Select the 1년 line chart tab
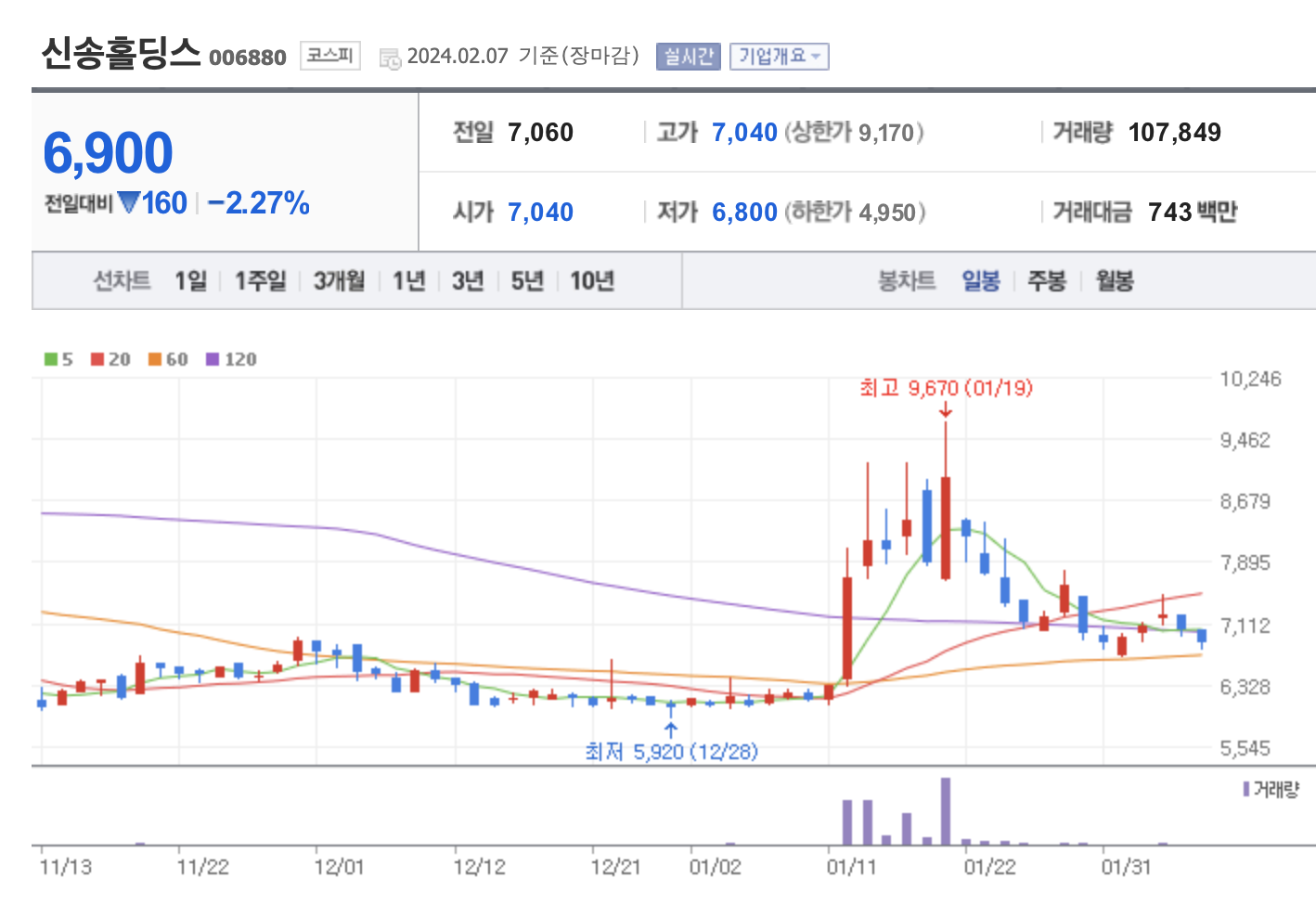Viewport: 1316px width, 904px height. tap(408, 280)
